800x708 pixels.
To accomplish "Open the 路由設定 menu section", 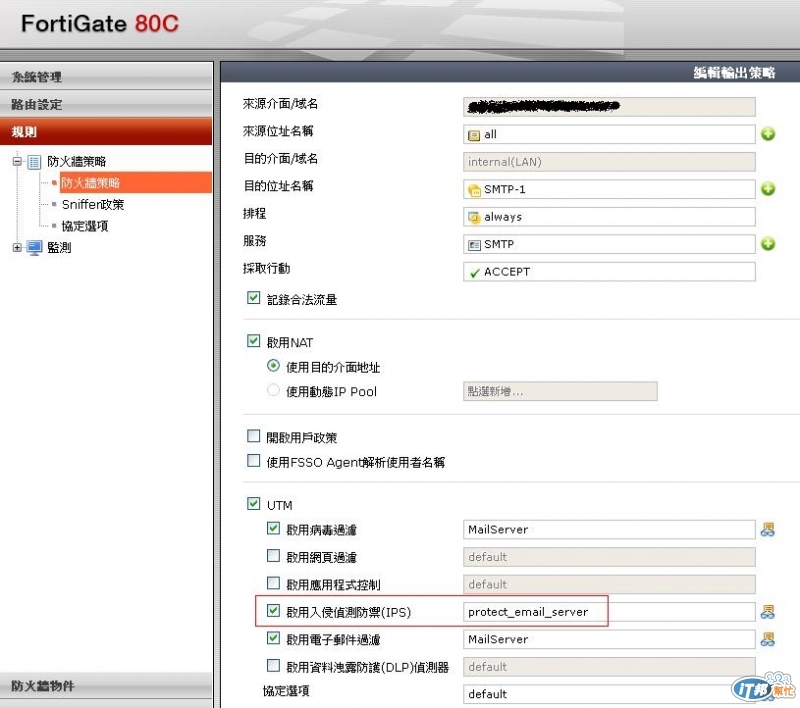I will click(x=106, y=104).
